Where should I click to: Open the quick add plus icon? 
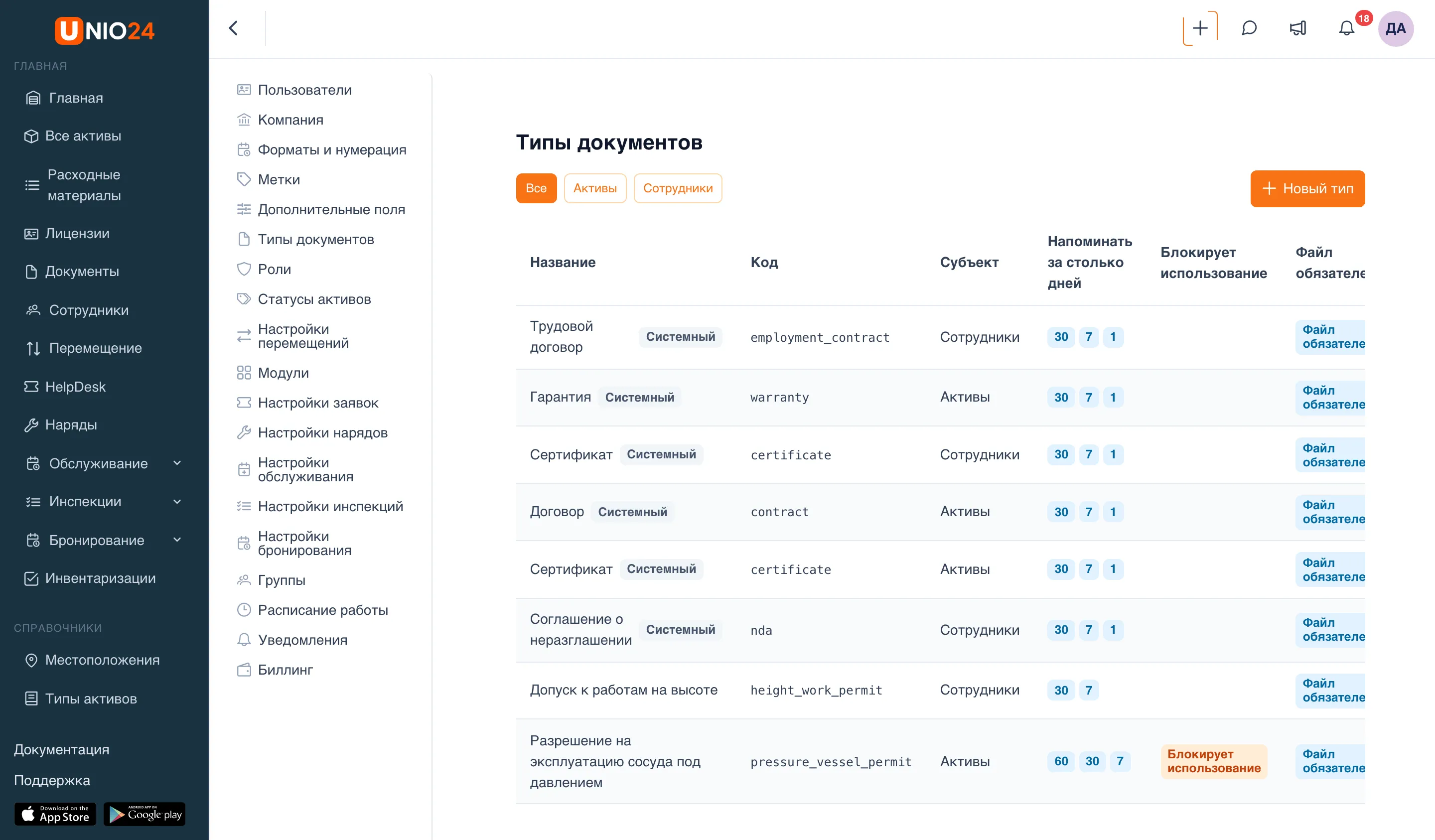pyautogui.click(x=1200, y=28)
